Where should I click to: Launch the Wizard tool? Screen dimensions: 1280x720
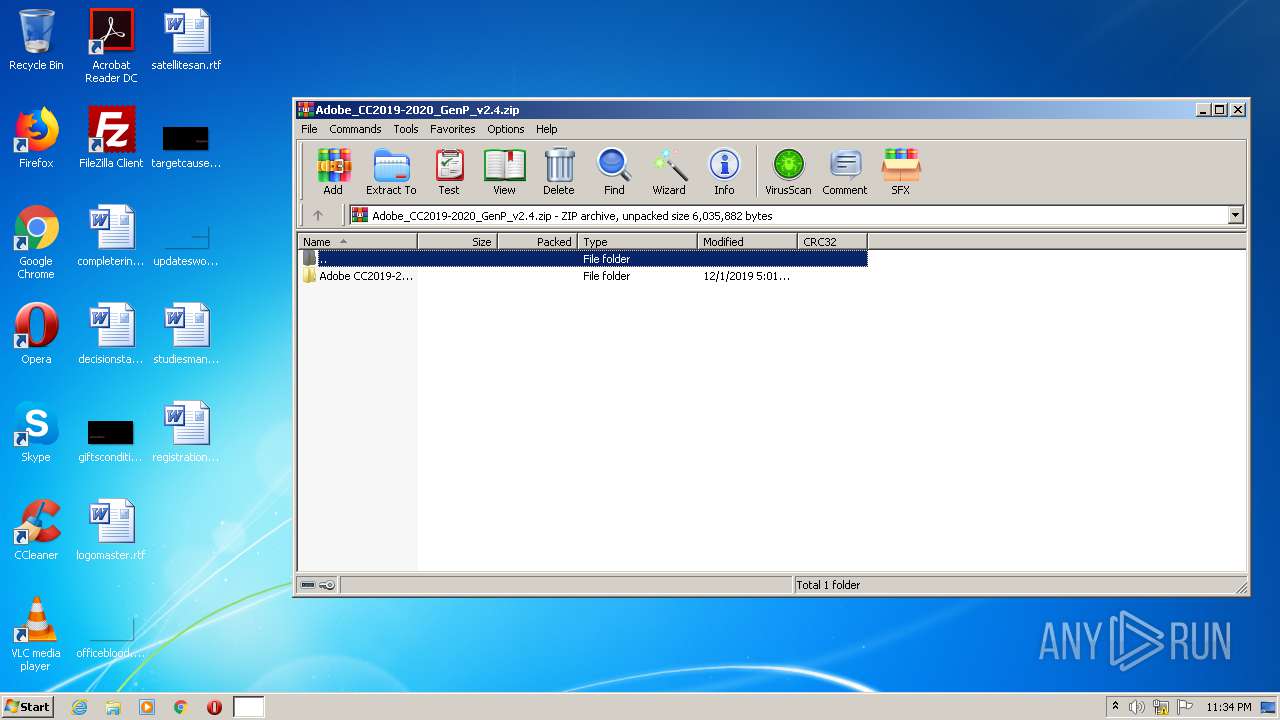(669, 172)
